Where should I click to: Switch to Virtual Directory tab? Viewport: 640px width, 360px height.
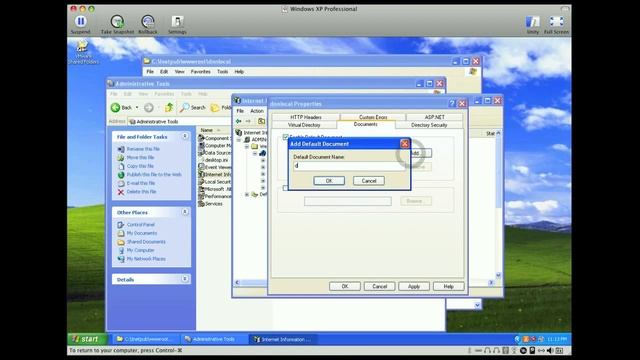[x=304, y=125]
